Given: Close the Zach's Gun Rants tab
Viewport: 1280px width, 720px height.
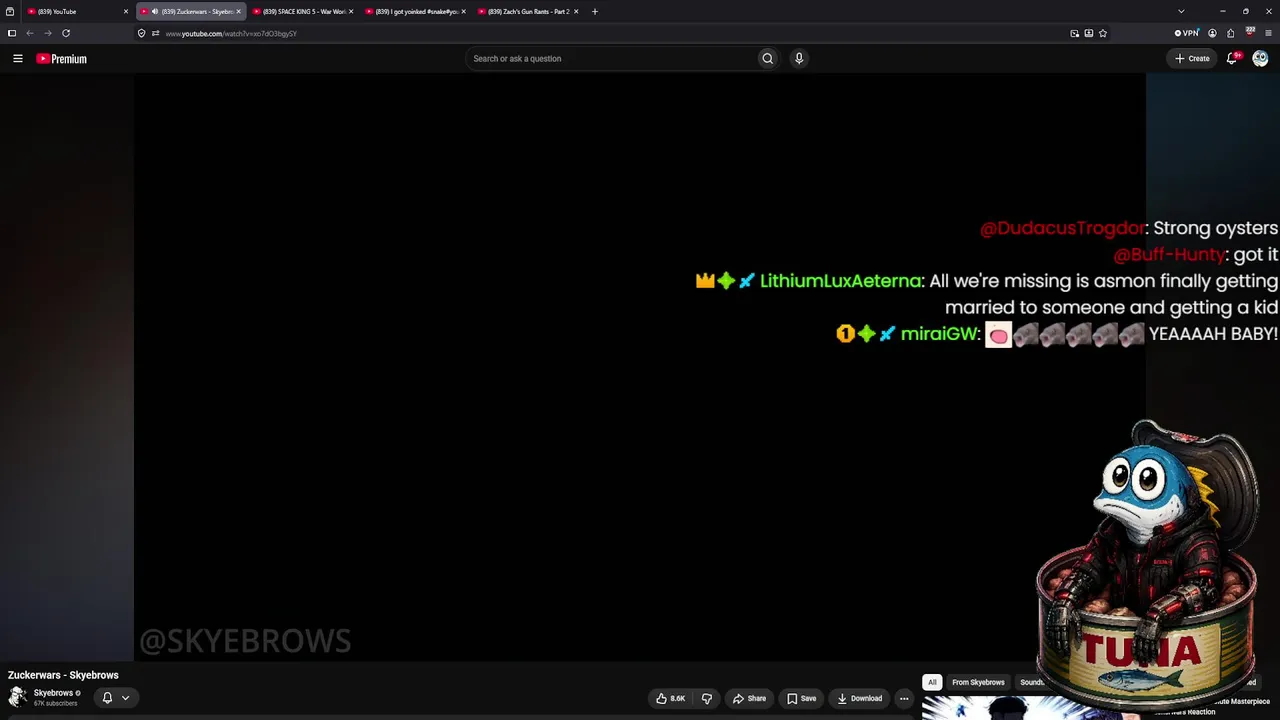Looking at the screenshot, I should point(576,11).
